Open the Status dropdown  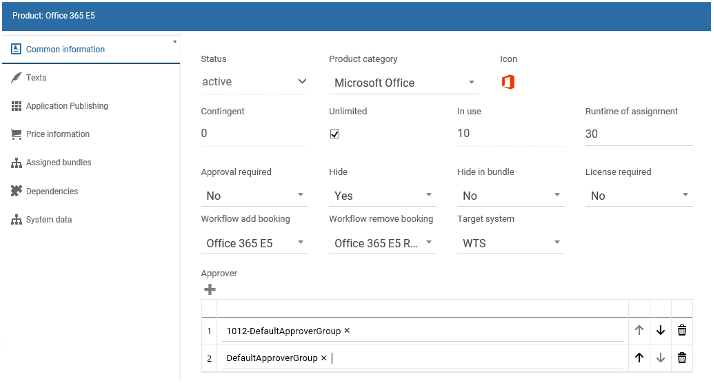pyautogui.click(x=254, y=82)
